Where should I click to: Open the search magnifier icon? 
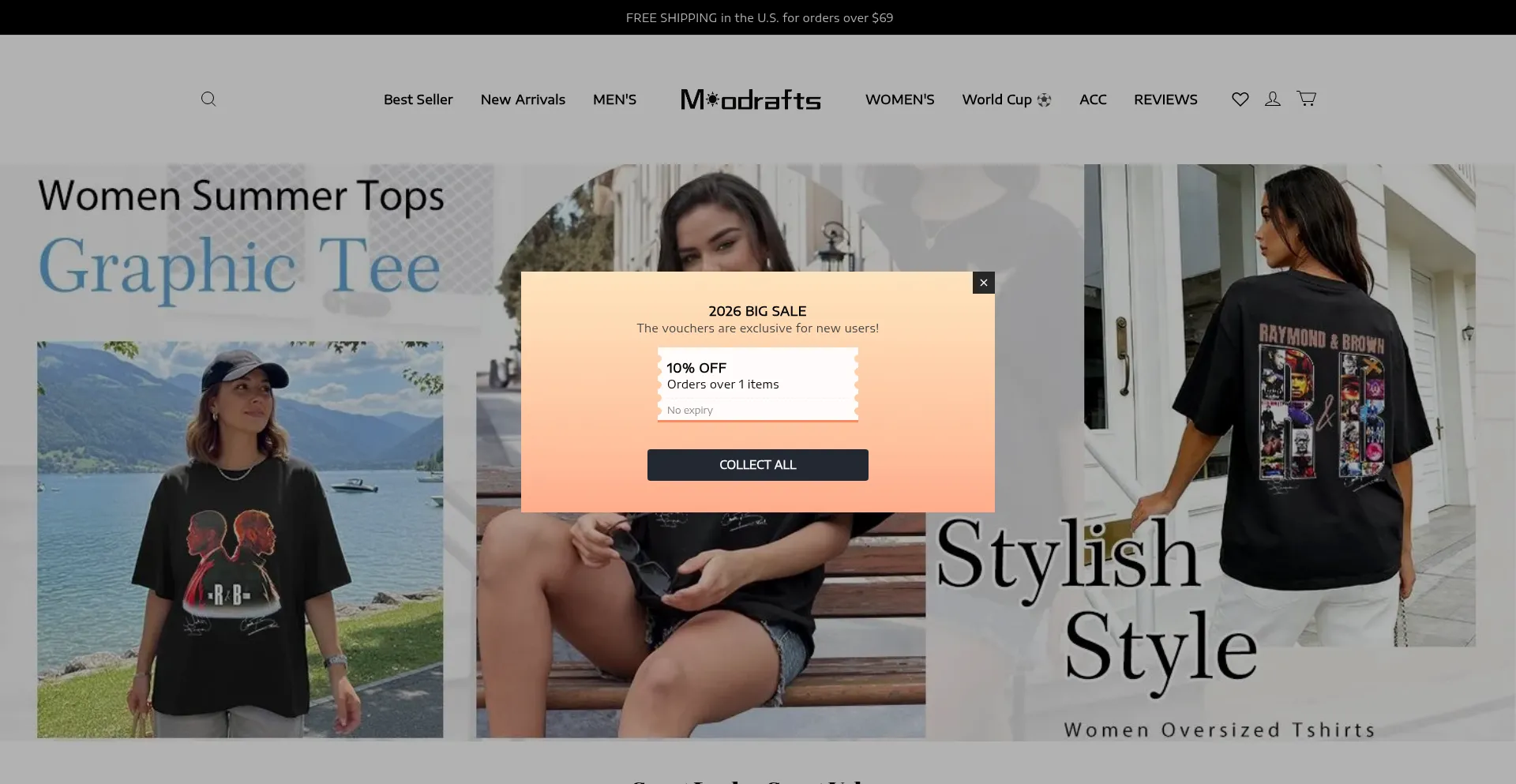point(208,99)
